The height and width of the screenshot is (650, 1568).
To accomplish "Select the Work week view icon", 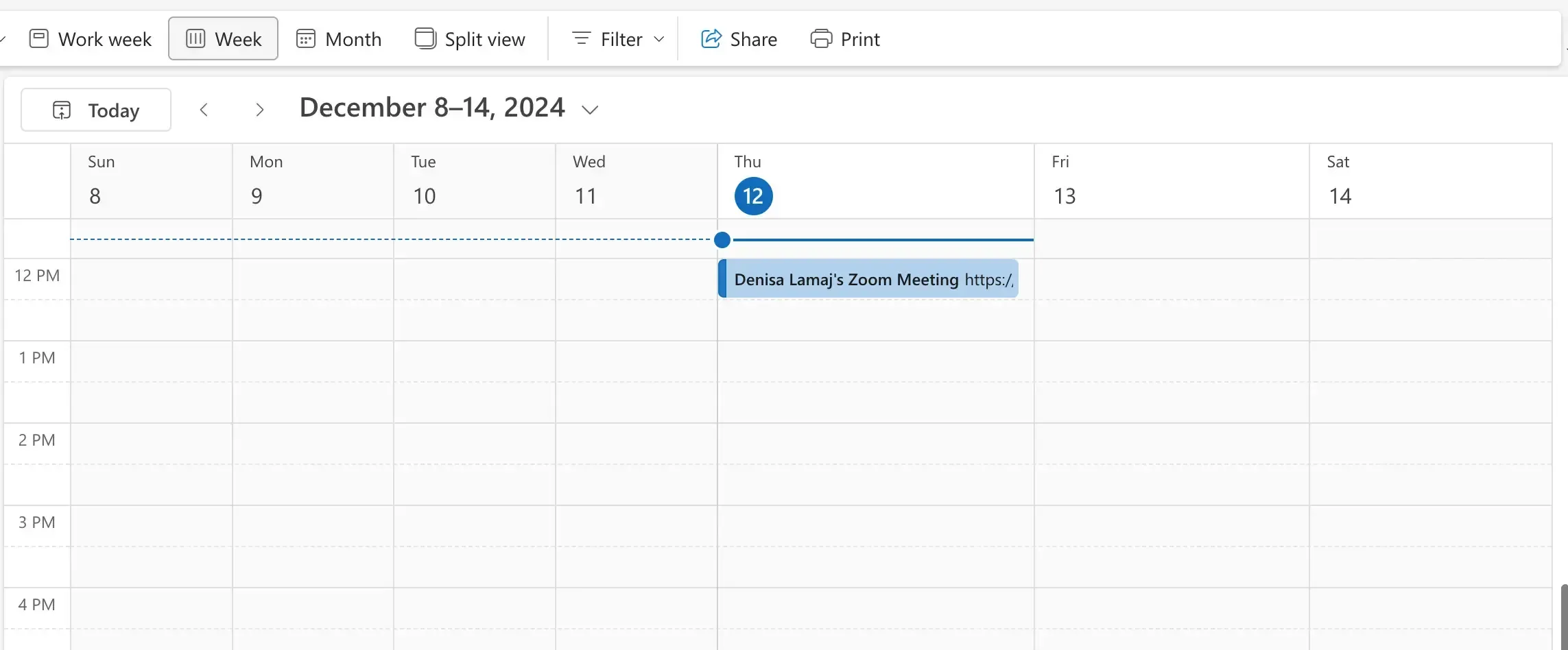I will click(x=39, y=38).
